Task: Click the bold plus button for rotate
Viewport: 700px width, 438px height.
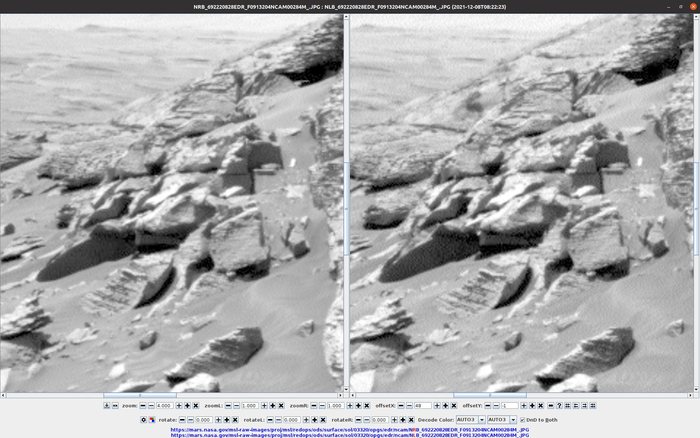Action: click(226, 420)
